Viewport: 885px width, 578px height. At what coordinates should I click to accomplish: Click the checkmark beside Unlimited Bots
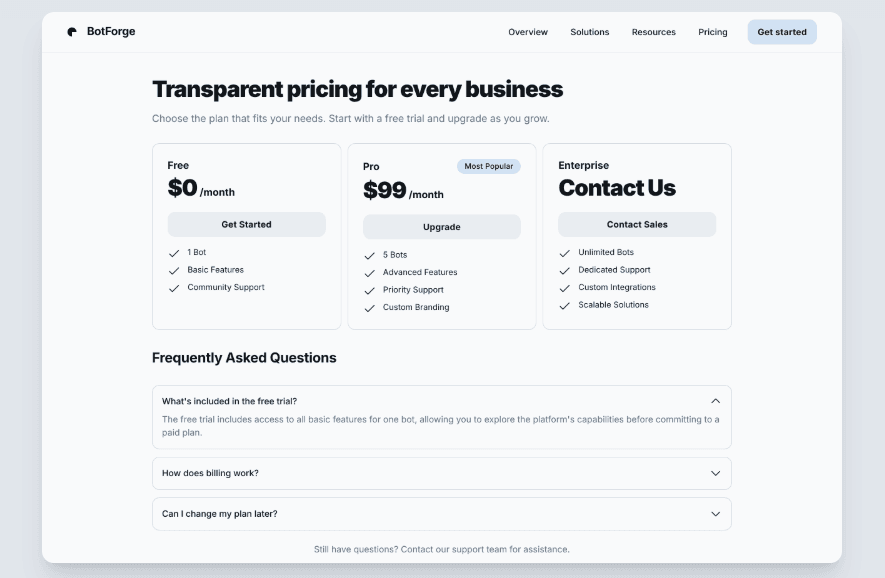(x=564, y=253)
